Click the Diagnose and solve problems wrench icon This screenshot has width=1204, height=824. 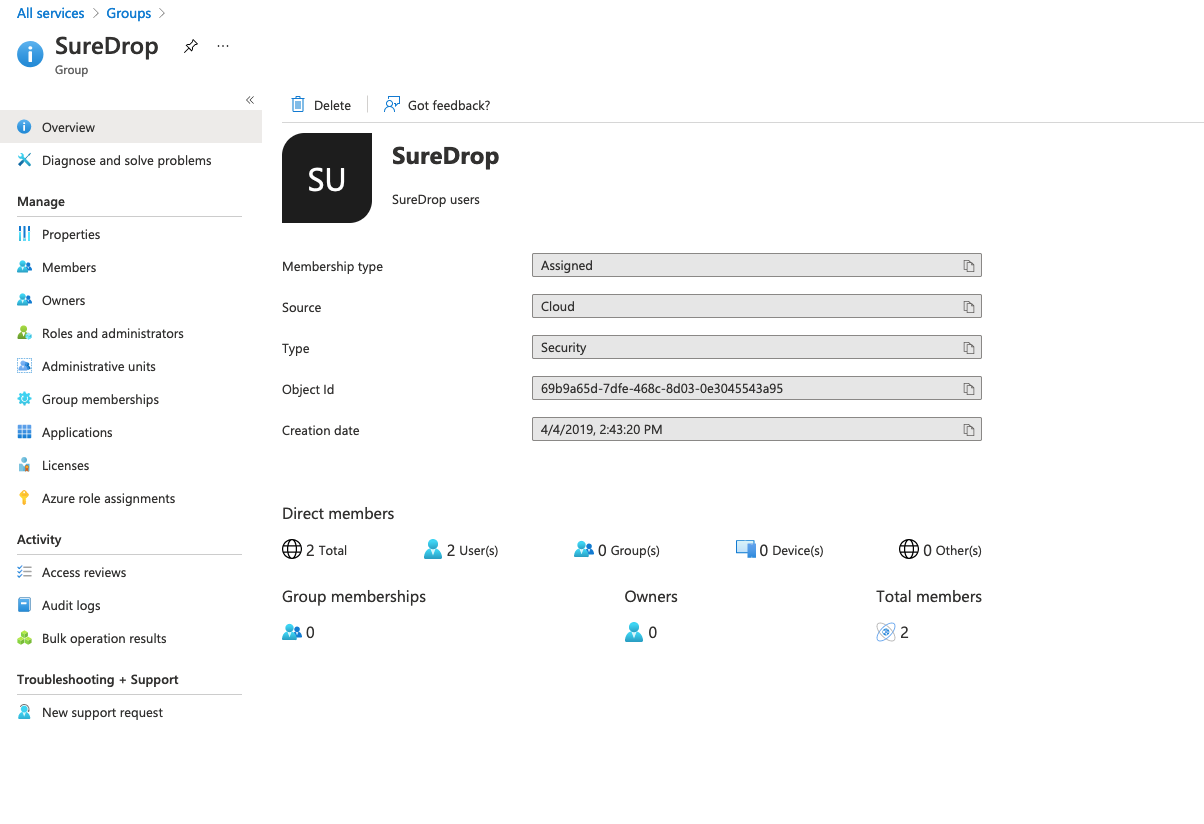click(25, 160)
